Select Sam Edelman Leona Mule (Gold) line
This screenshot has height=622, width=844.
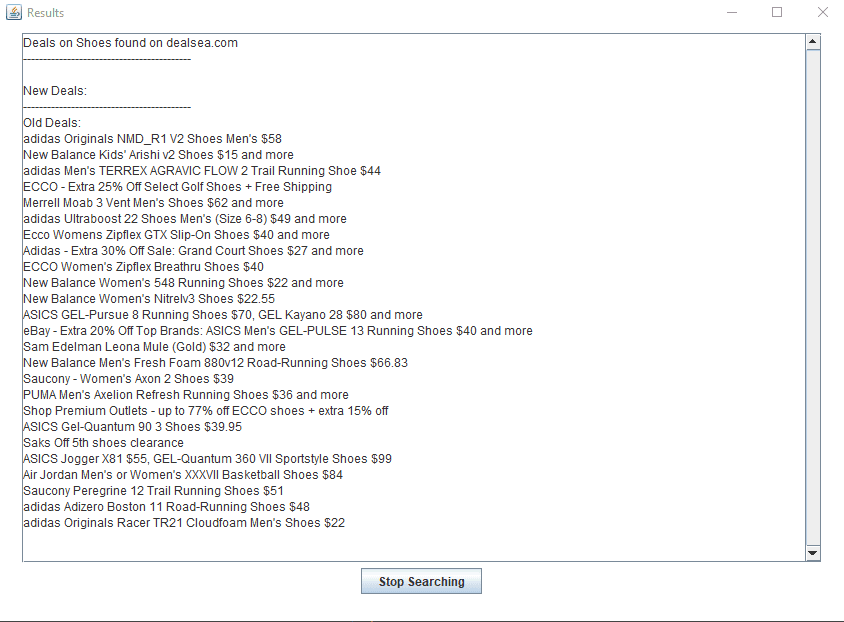coord(154,347)
